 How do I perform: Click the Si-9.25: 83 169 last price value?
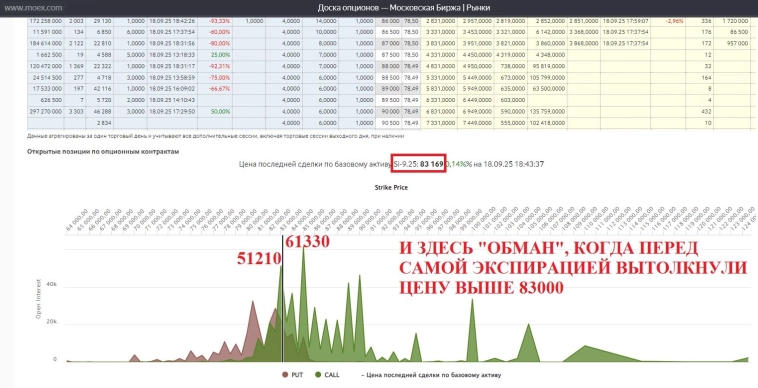[419, 164]
